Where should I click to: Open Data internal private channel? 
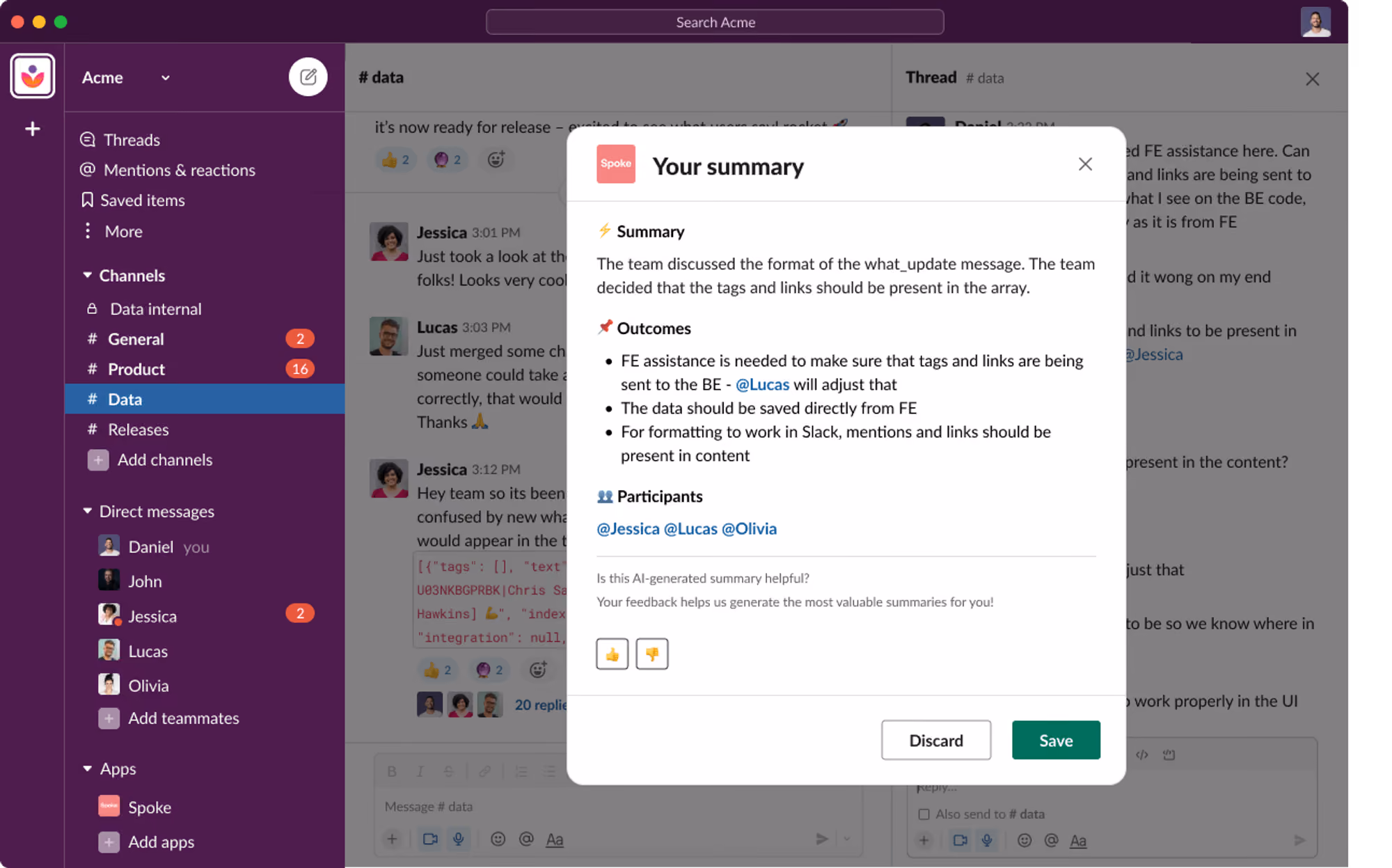pyautogui.click(x=205, y=308)
